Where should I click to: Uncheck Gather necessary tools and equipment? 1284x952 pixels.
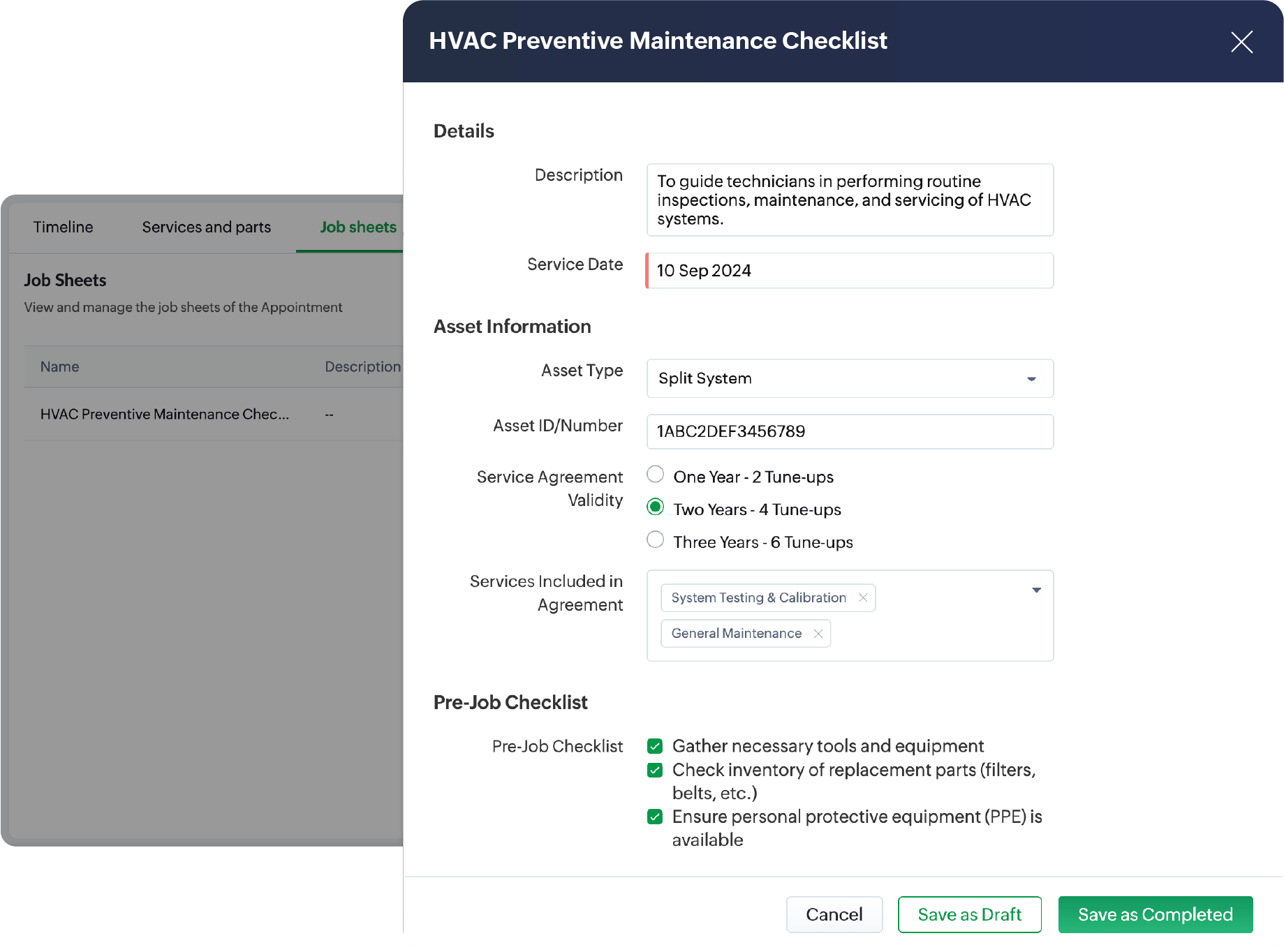pos(655,746)
